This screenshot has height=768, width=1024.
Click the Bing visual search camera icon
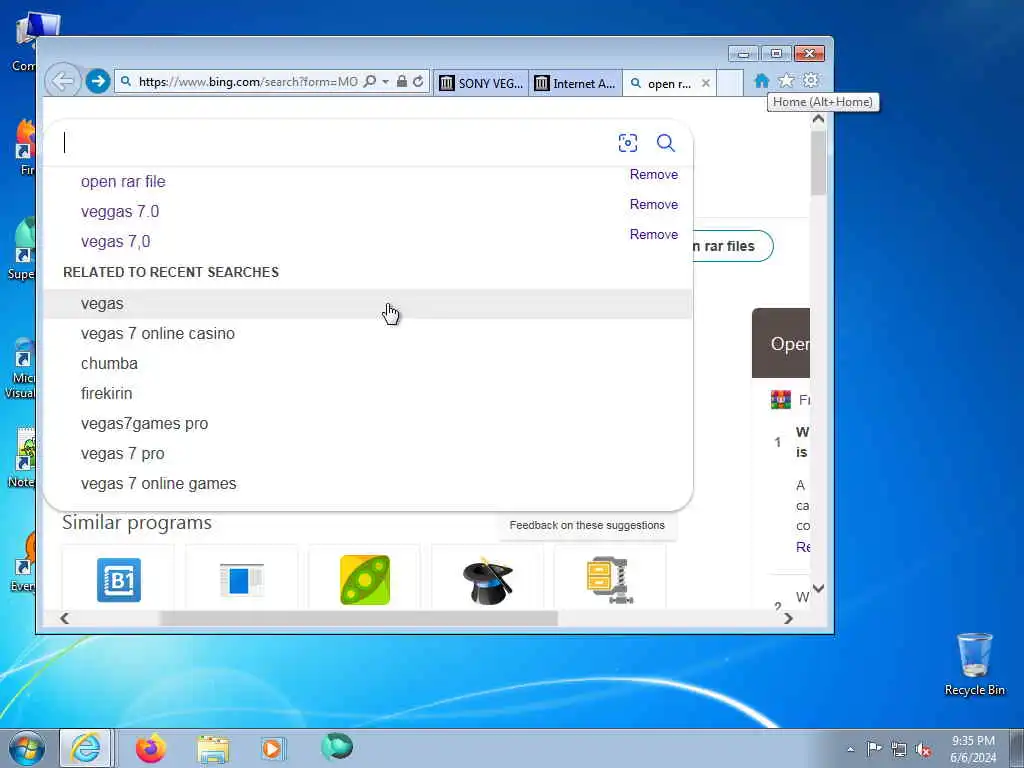coord(628,143)
